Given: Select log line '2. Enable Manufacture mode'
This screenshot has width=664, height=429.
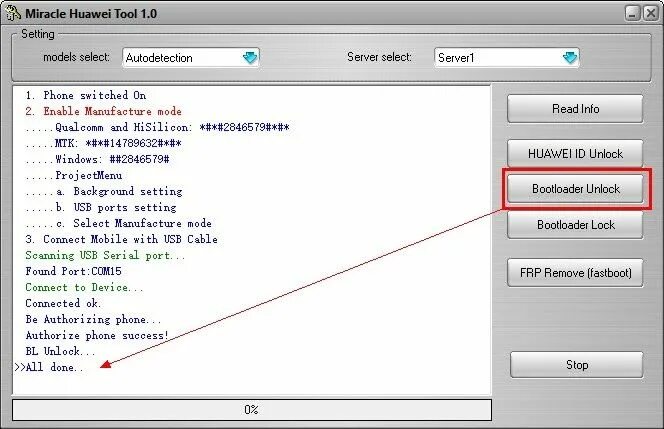Looking at the screenshot, I should [x=103, y=111].
